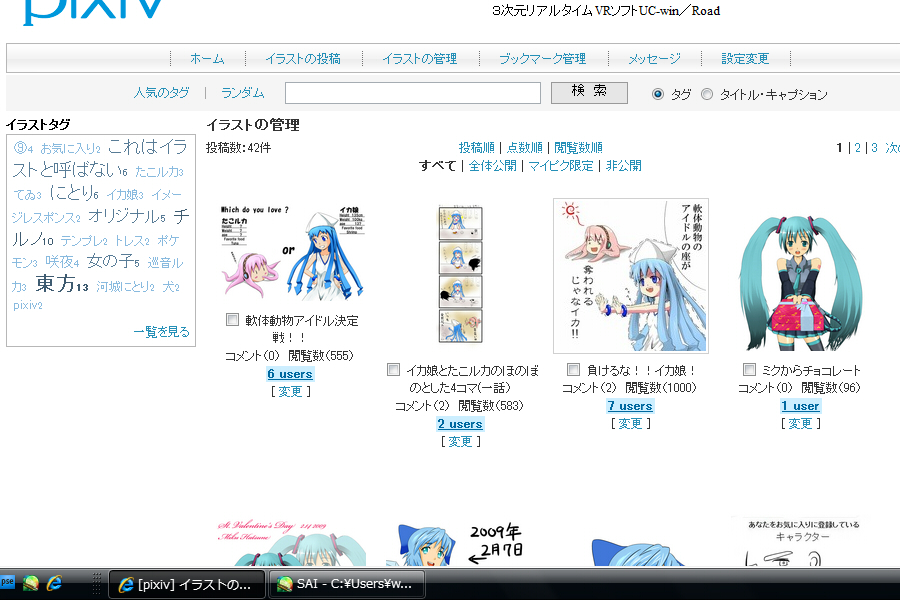900x600 pixels.
Task: Click 変更 under the 4コマ illustration
Action: 460,442
